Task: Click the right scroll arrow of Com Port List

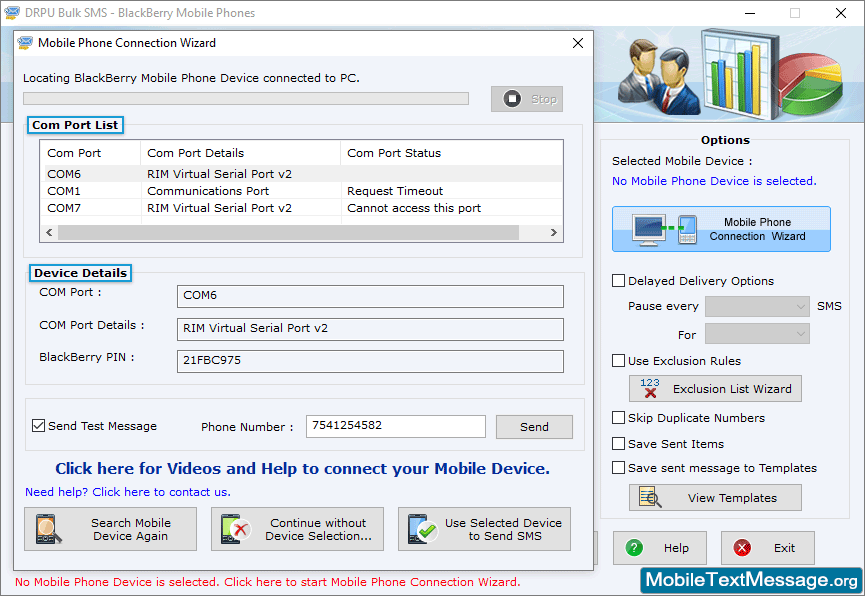Action: click(553, 232)
